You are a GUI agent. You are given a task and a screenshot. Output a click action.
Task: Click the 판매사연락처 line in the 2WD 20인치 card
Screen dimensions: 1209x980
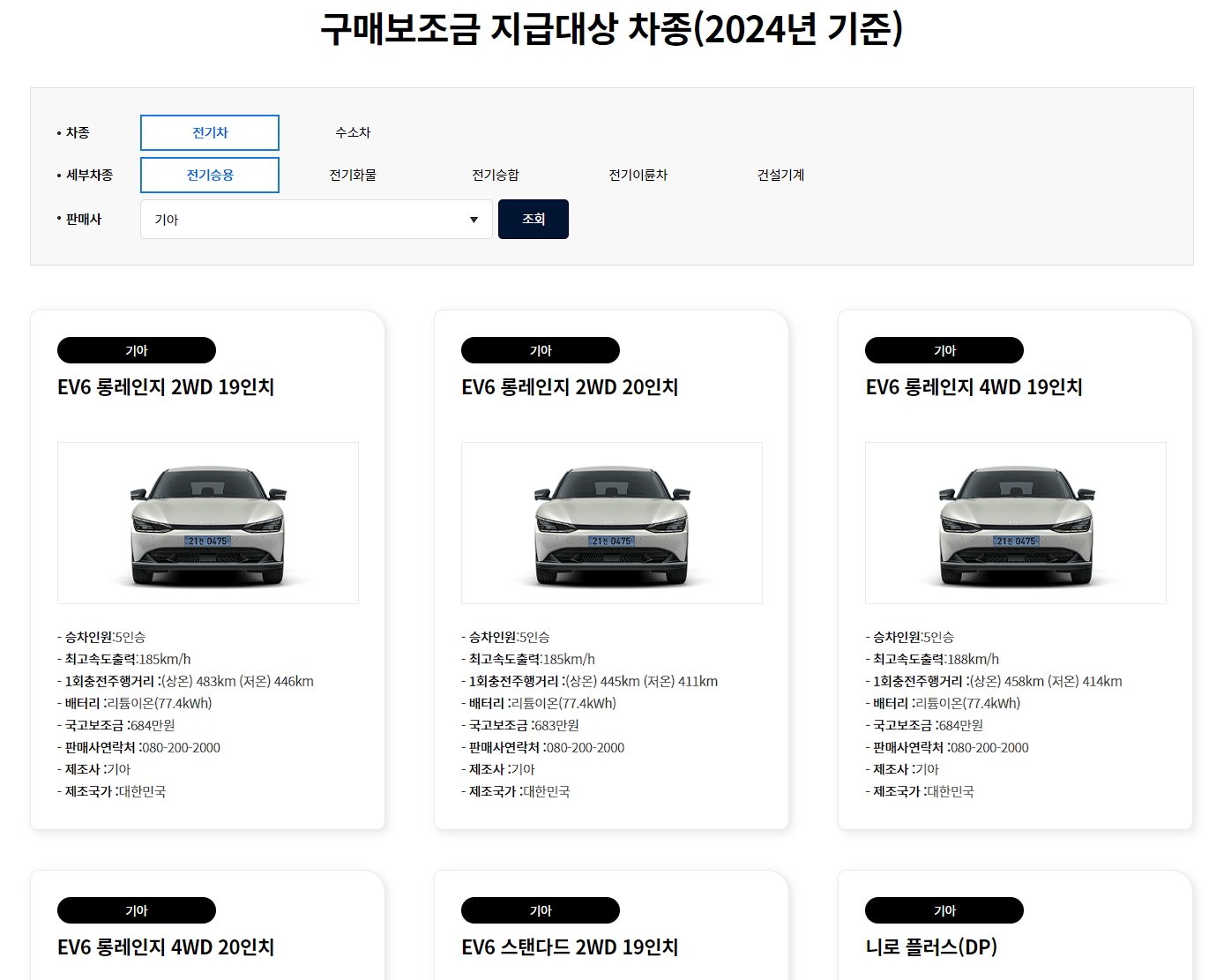(x=543, y=747)
